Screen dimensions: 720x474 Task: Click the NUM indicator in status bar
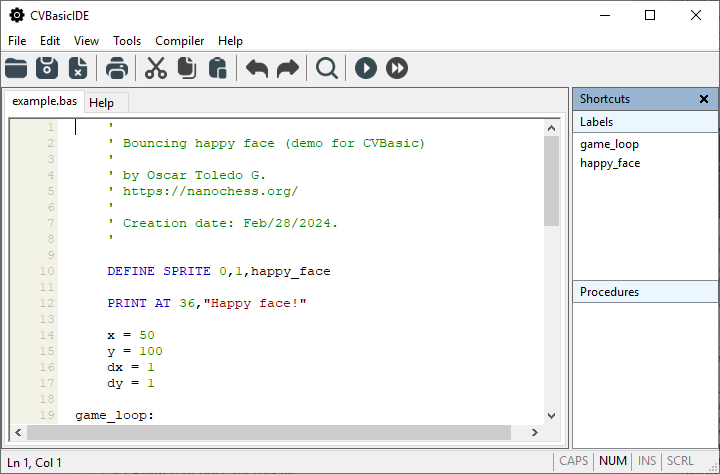(x=613, y=461)
